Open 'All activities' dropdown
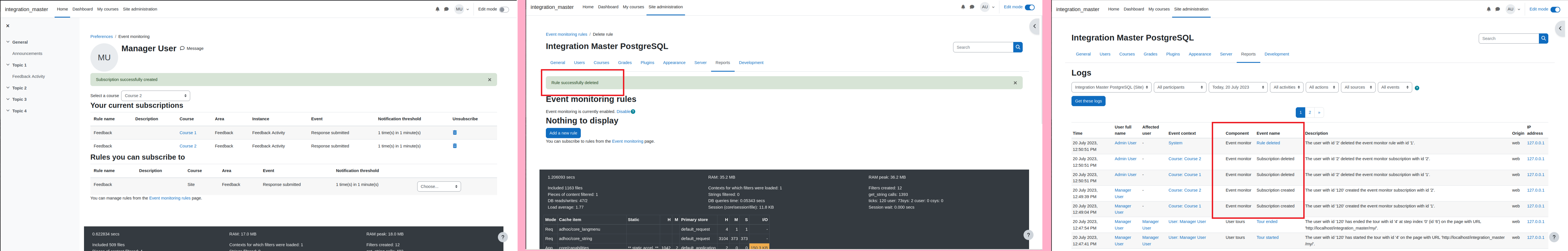The width and height of the screenshot is (1568, 251). click(x=1287, y=88)
